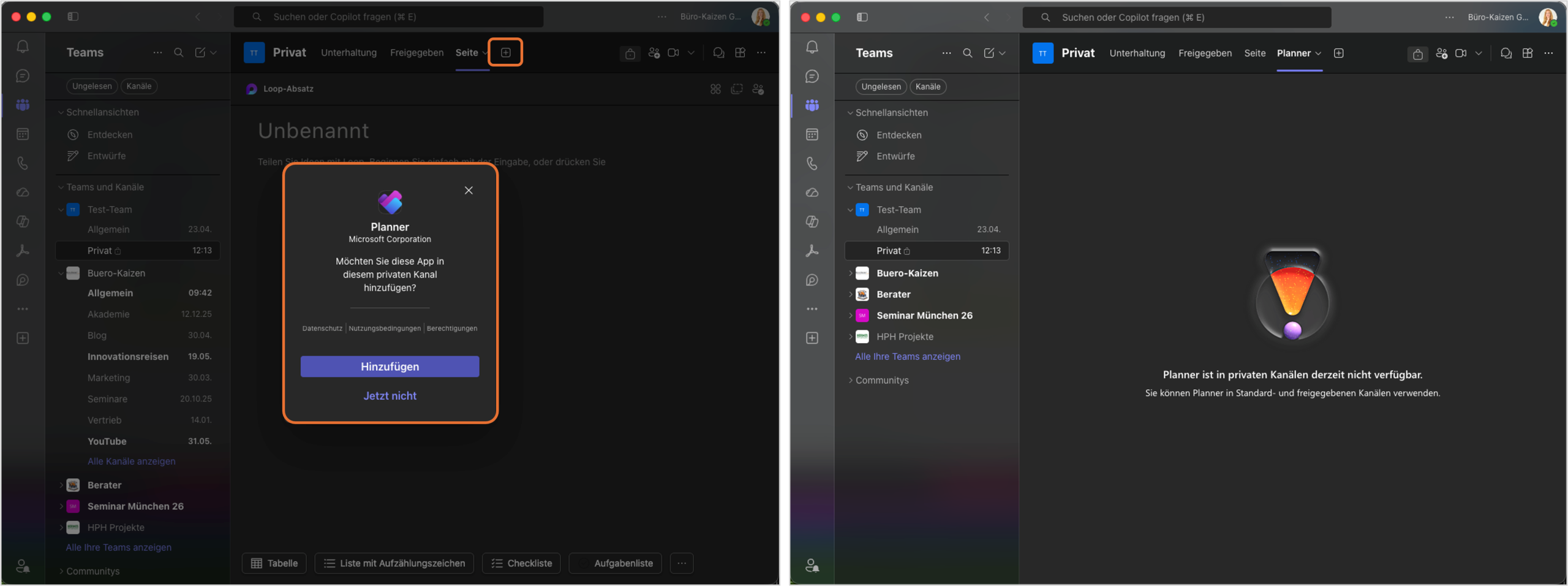Click Tabelle button in left window
Viewport: 1568px width, 586px height.
274,563
